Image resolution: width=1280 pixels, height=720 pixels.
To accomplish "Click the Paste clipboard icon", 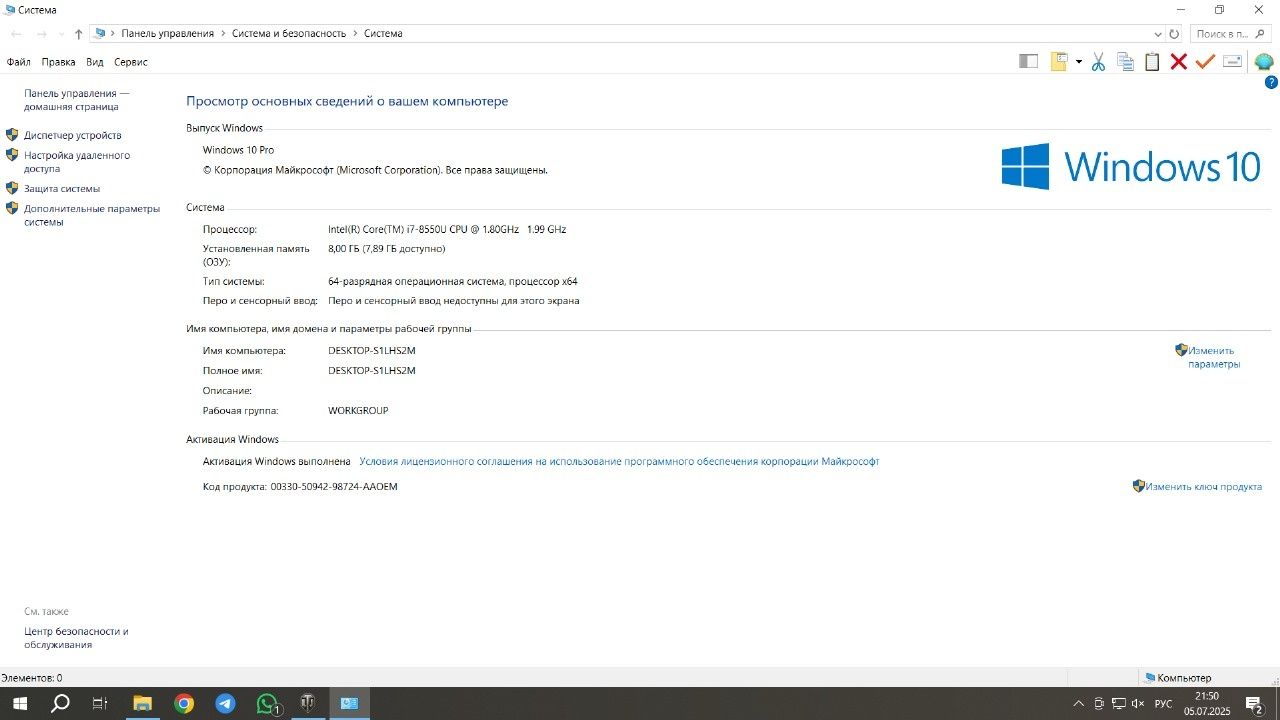I will pos(1152,62).
